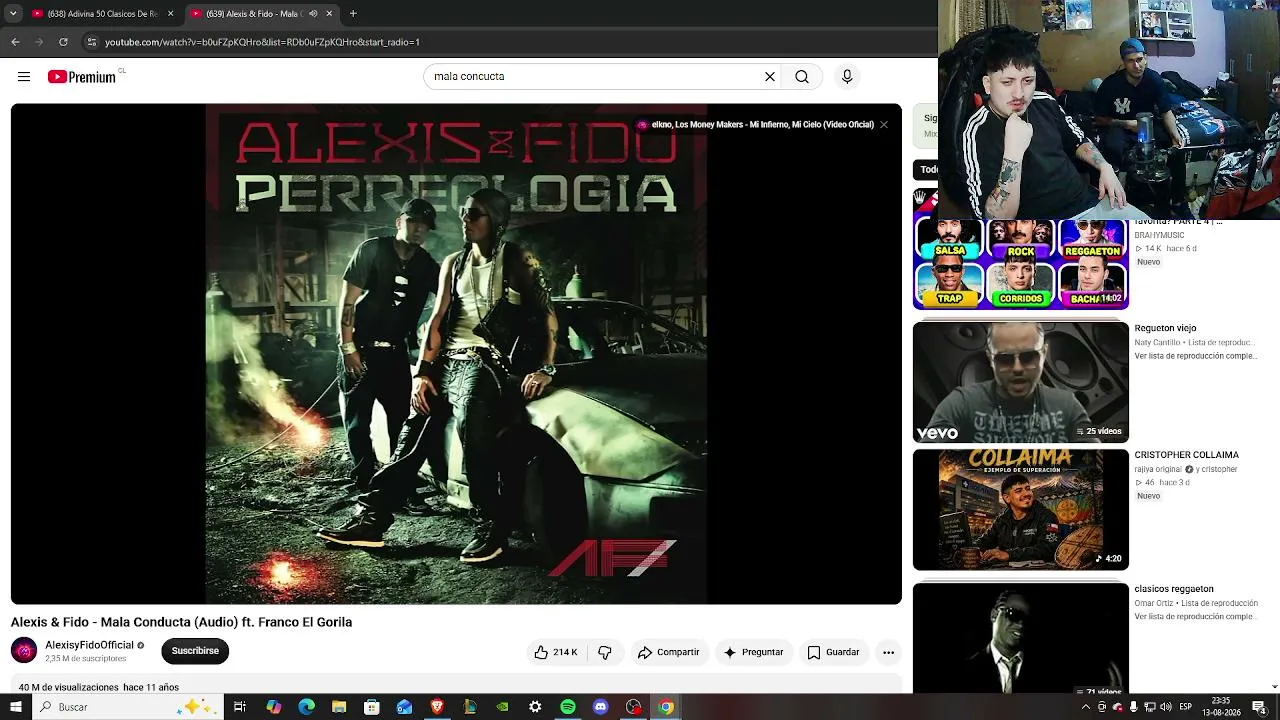Open the Salsa Rock Reggaeton quiz thumbnail
Viewport: 1280px width, 720px height.
1021,264
